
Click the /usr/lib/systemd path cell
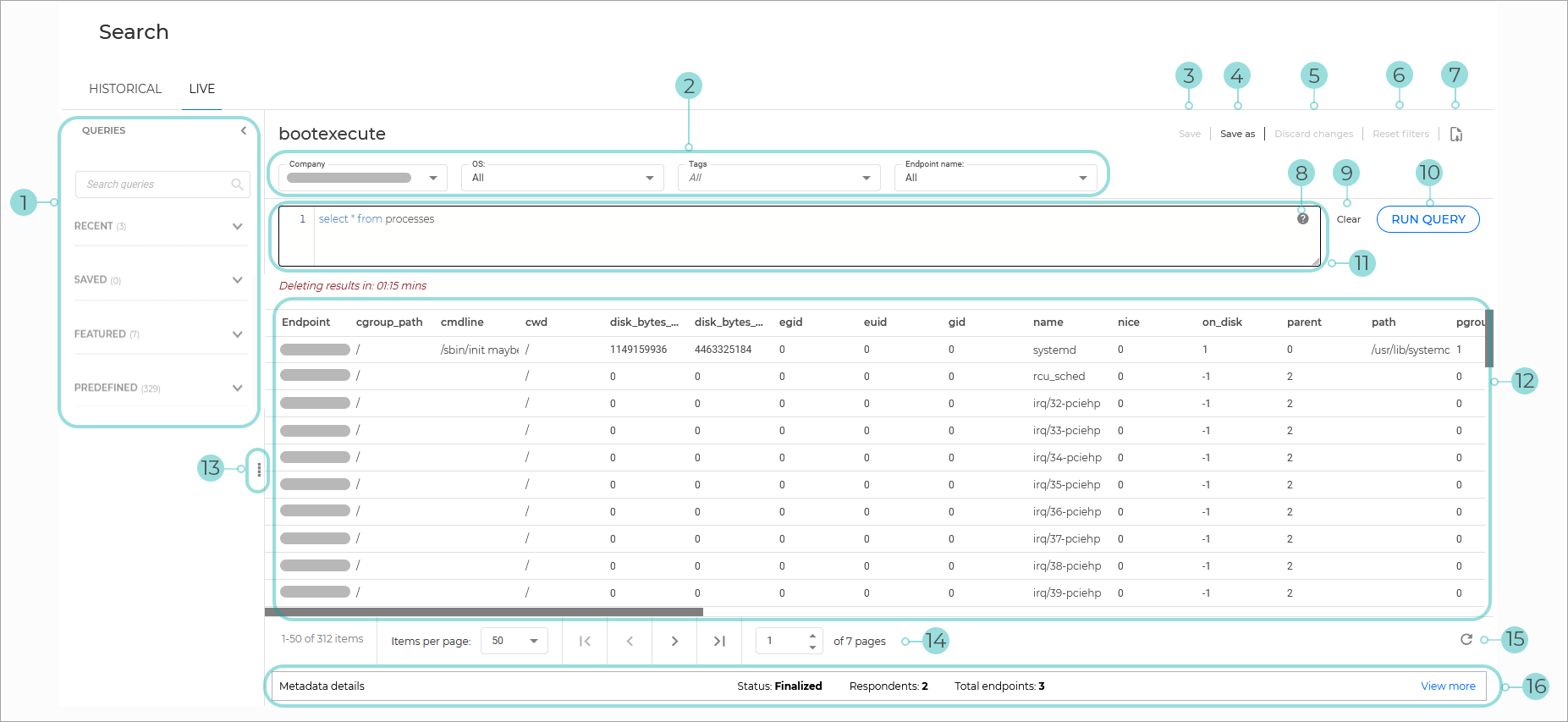pyautogui.click(x=1411, y=350)
